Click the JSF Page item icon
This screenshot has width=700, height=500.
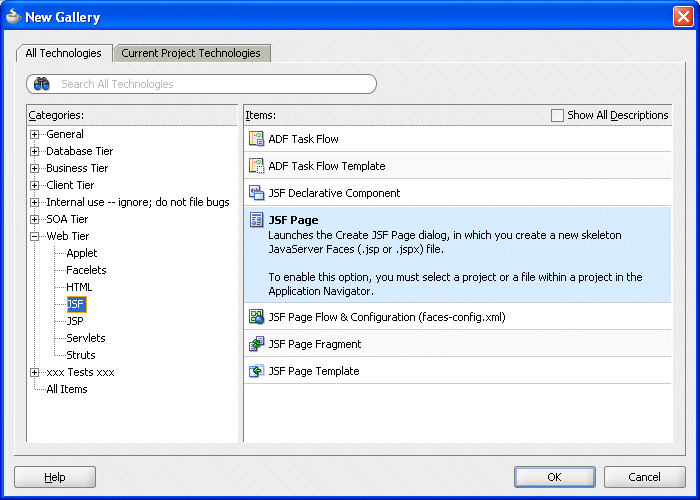(x=256, y=220)
